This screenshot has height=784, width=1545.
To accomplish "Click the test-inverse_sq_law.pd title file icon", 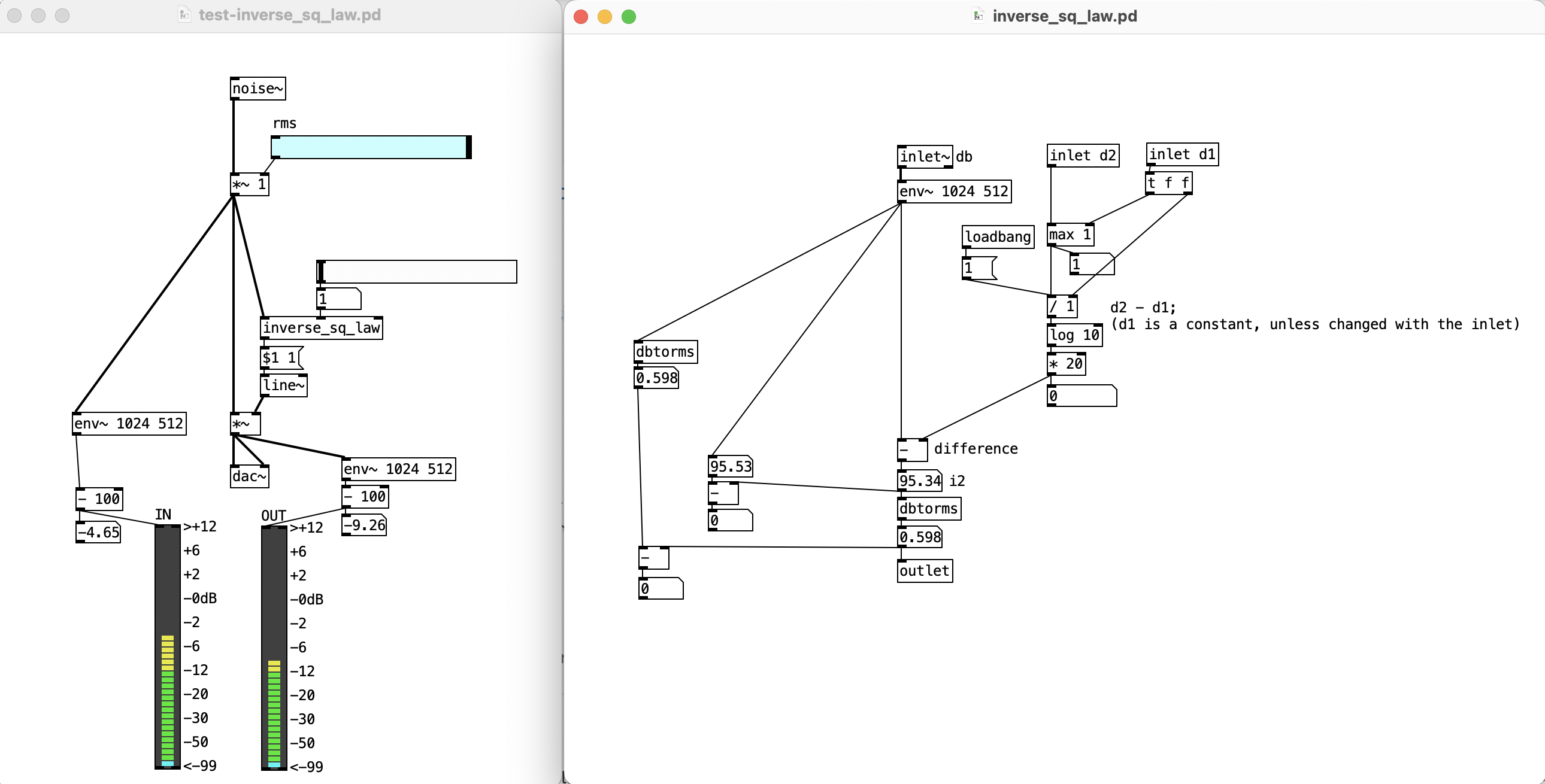I will coord(184,15).
